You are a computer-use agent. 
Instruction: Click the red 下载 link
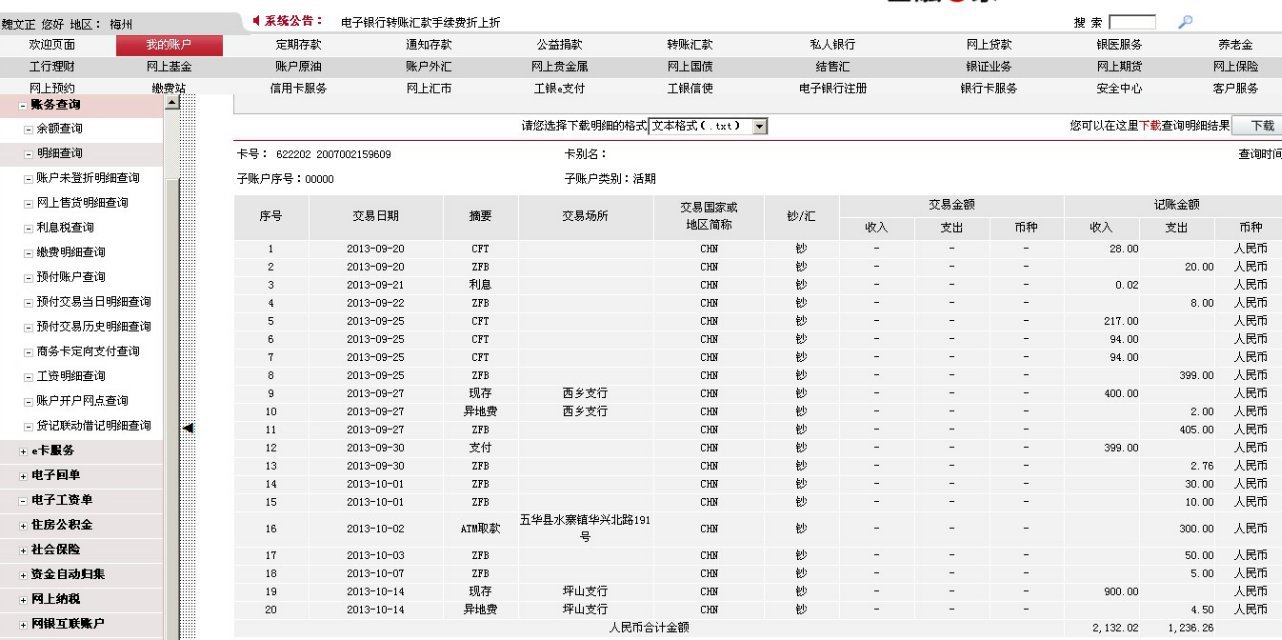coord(1150,126)
